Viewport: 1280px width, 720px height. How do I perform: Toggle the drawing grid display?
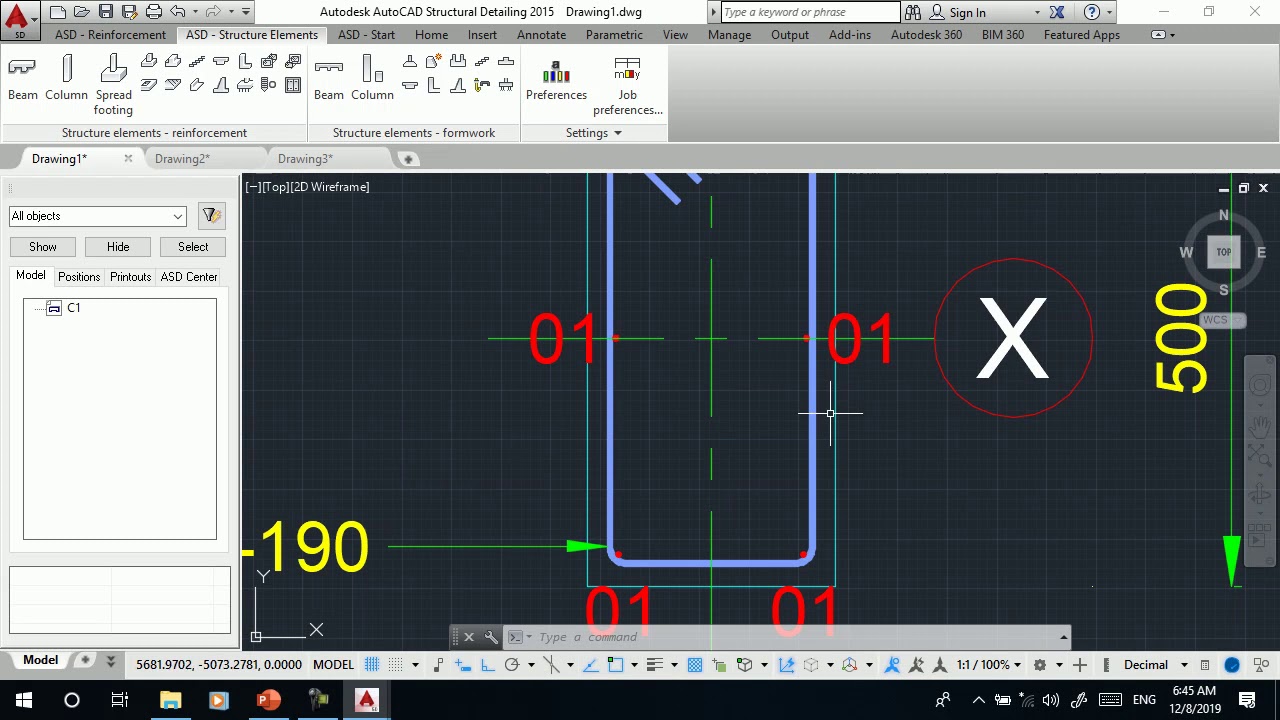372,665
